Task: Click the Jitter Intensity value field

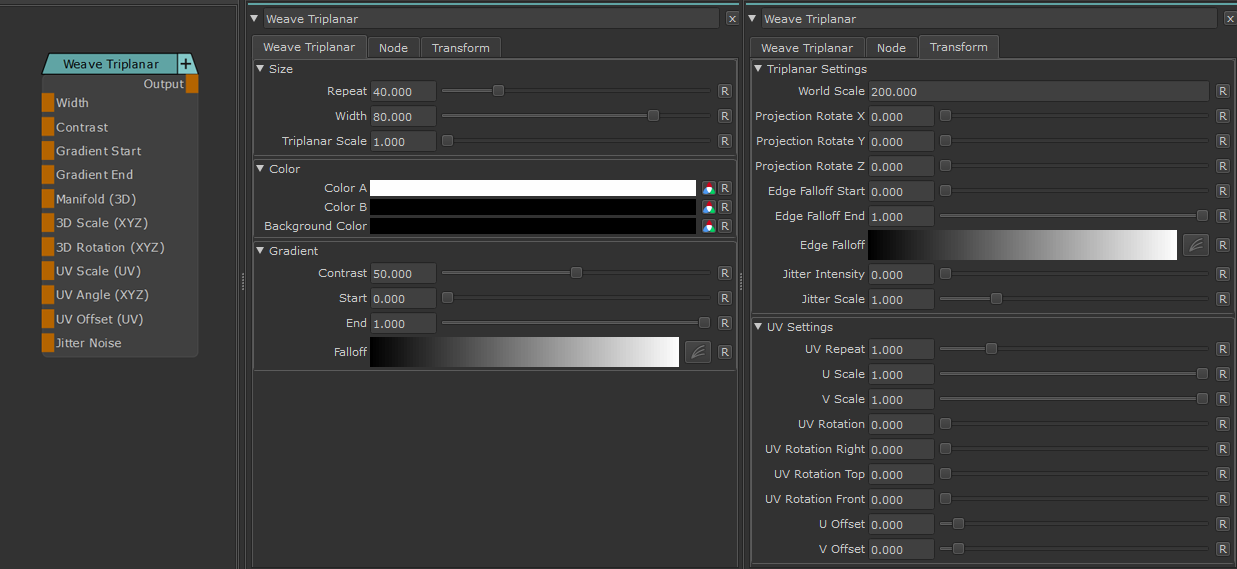Action: coord(901,274)
